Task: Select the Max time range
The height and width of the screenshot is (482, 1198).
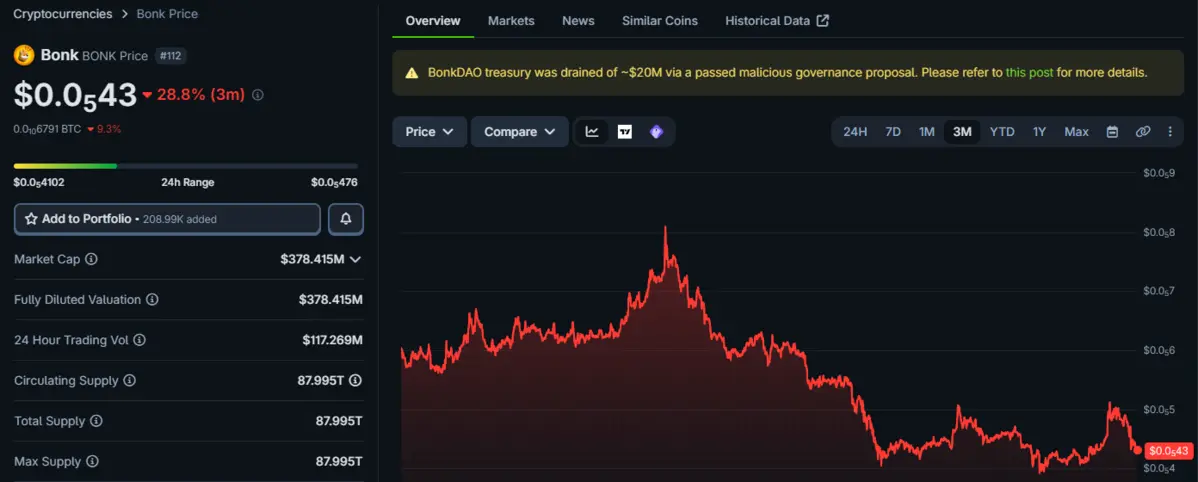Action: [x=1077, y=131]
